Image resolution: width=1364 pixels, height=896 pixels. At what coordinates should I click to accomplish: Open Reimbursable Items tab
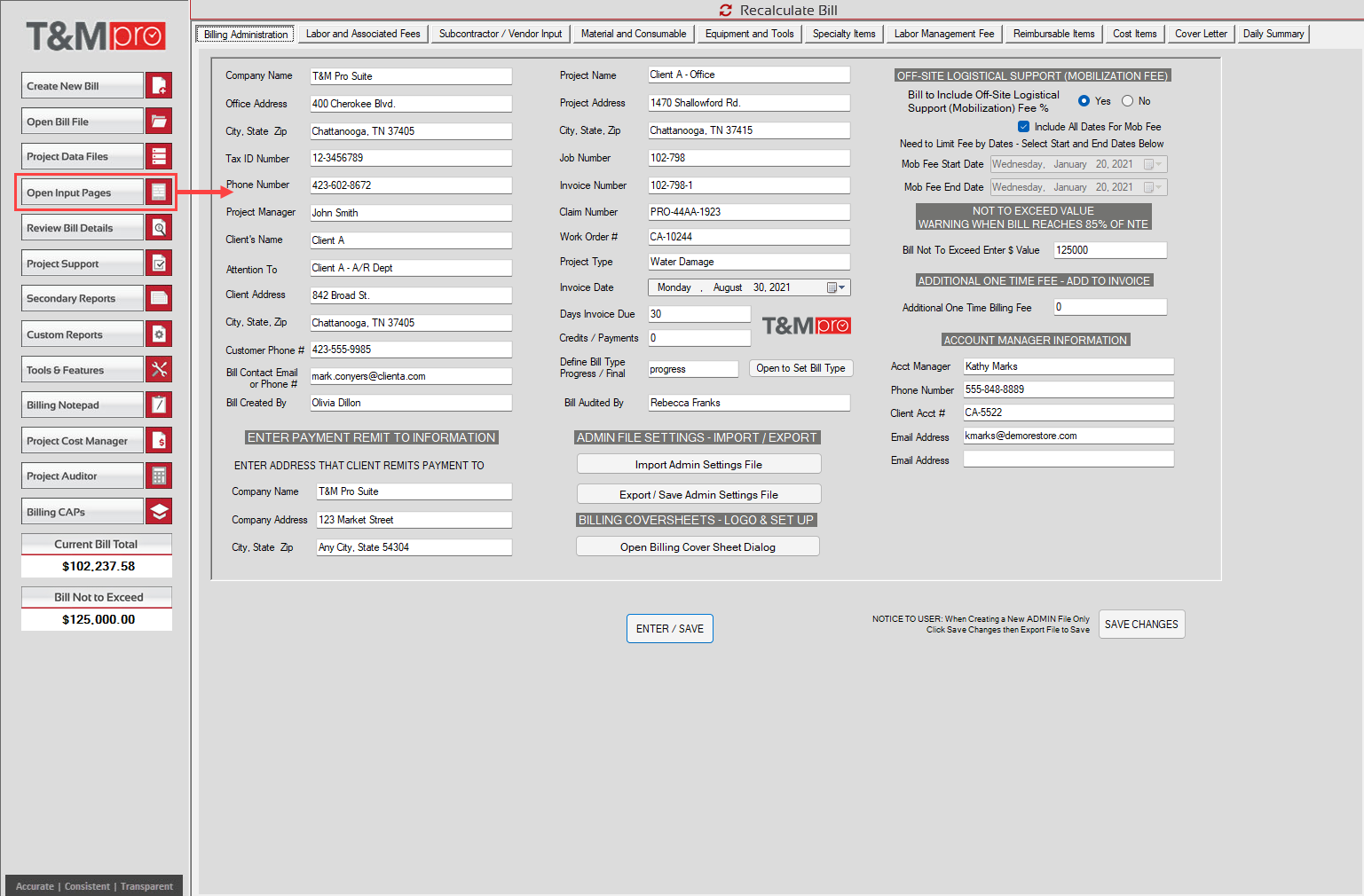pos(1054,34)
